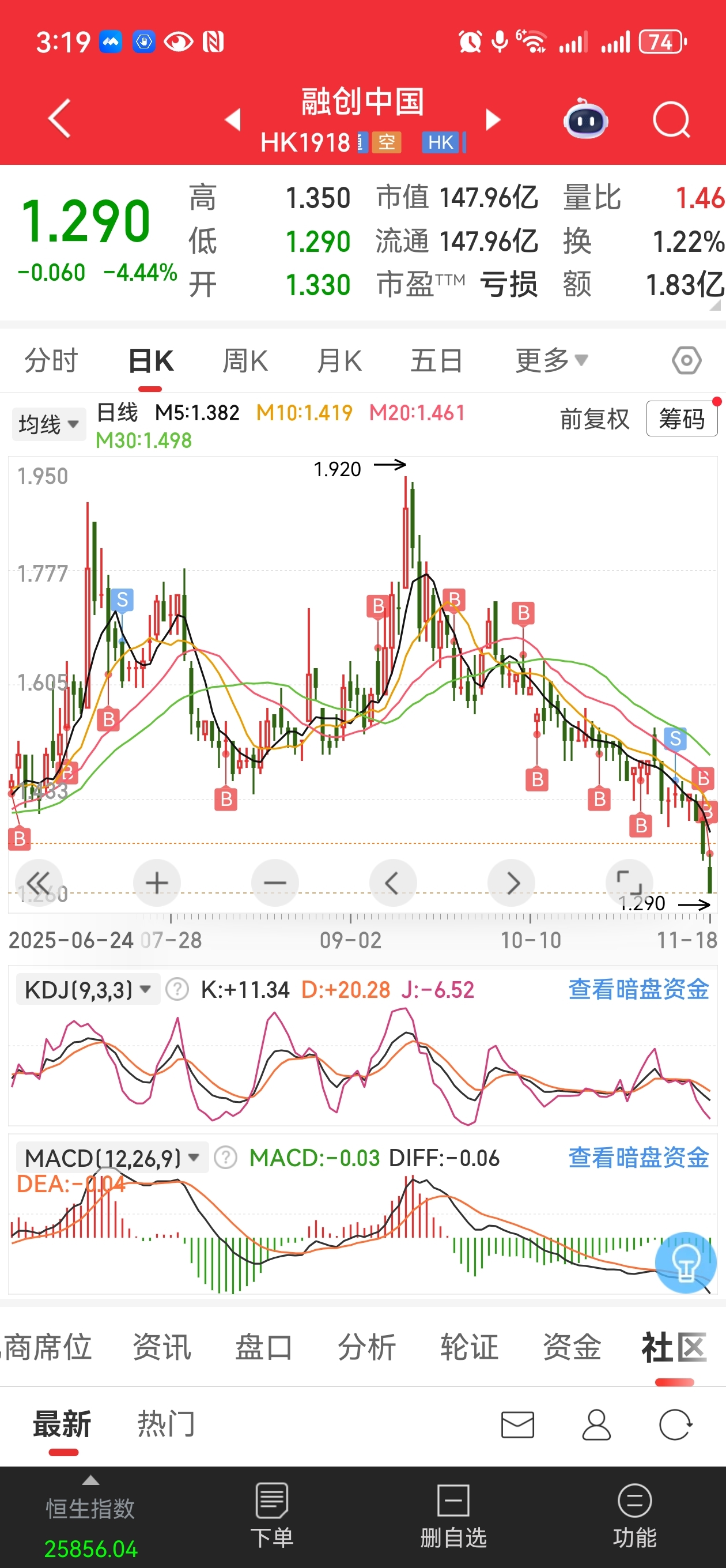
Task: Open MACD(12,26,9) indicator dropdown
Action: pos(112,1157)
